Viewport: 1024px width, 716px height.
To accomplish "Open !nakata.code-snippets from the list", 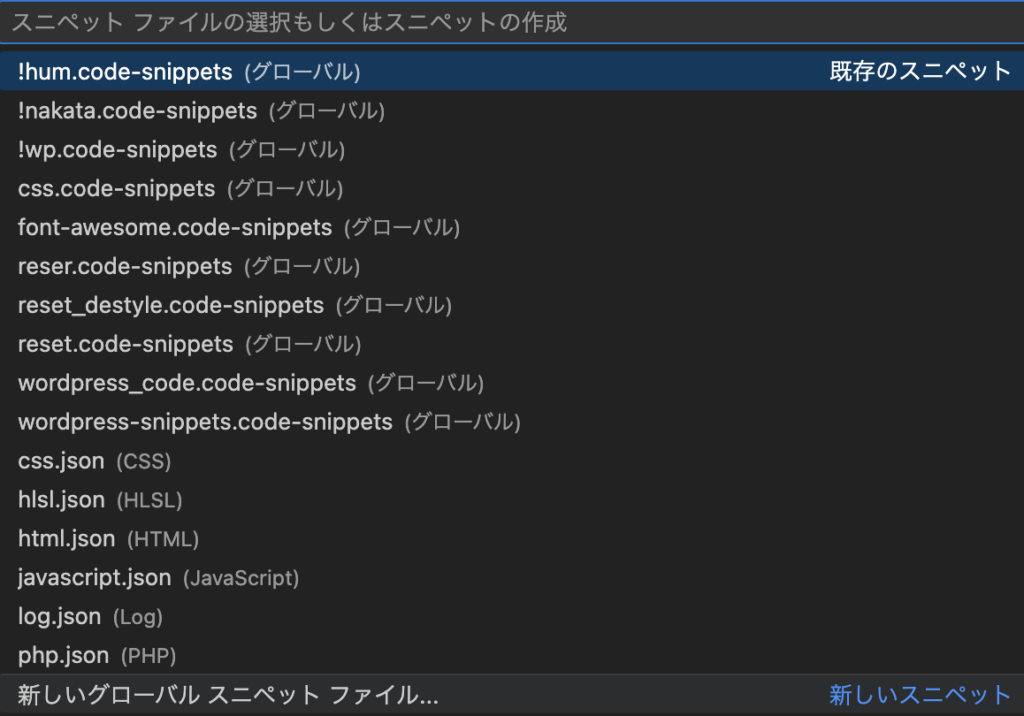I will point(137,111).
